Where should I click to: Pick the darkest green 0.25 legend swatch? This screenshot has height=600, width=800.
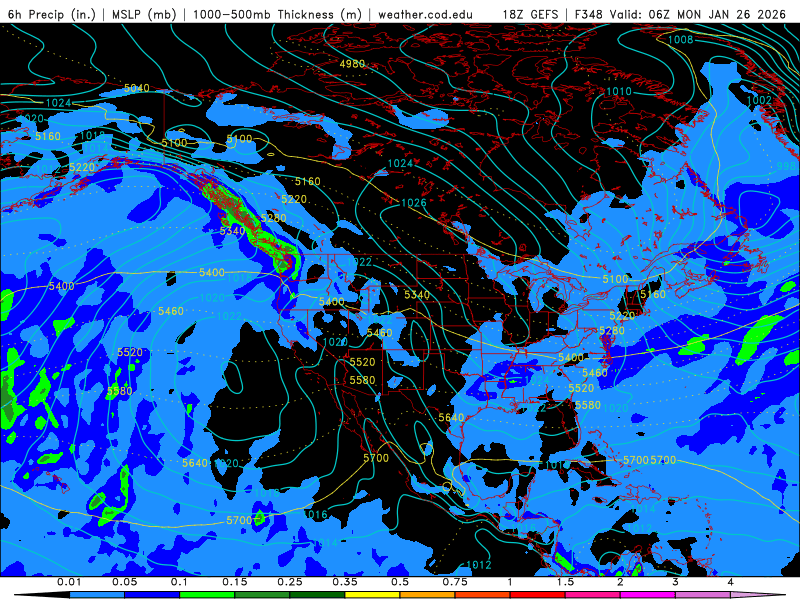point(317,595)
